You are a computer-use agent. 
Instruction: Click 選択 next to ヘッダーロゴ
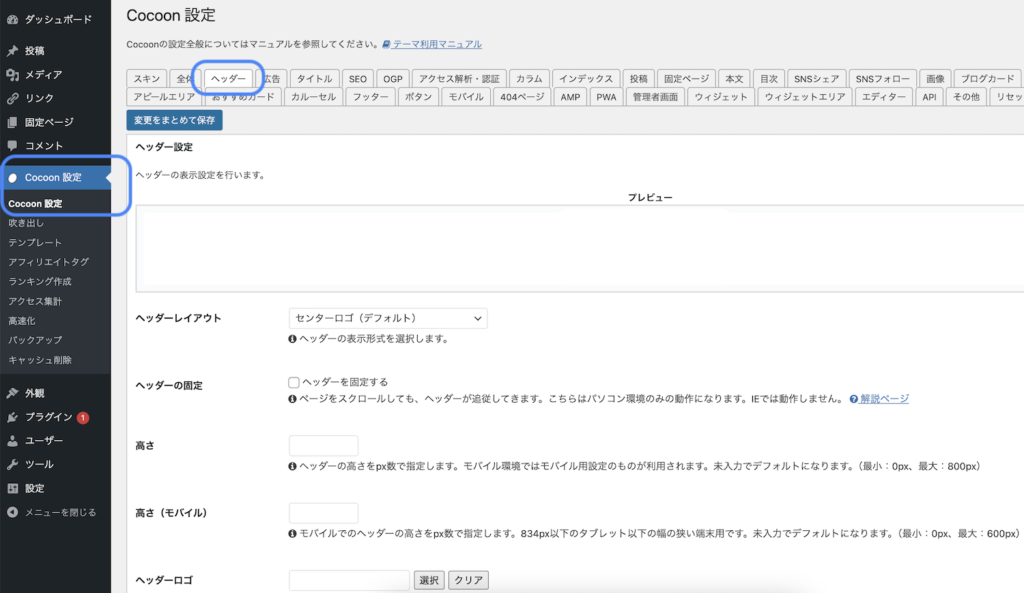coord(429,580)
